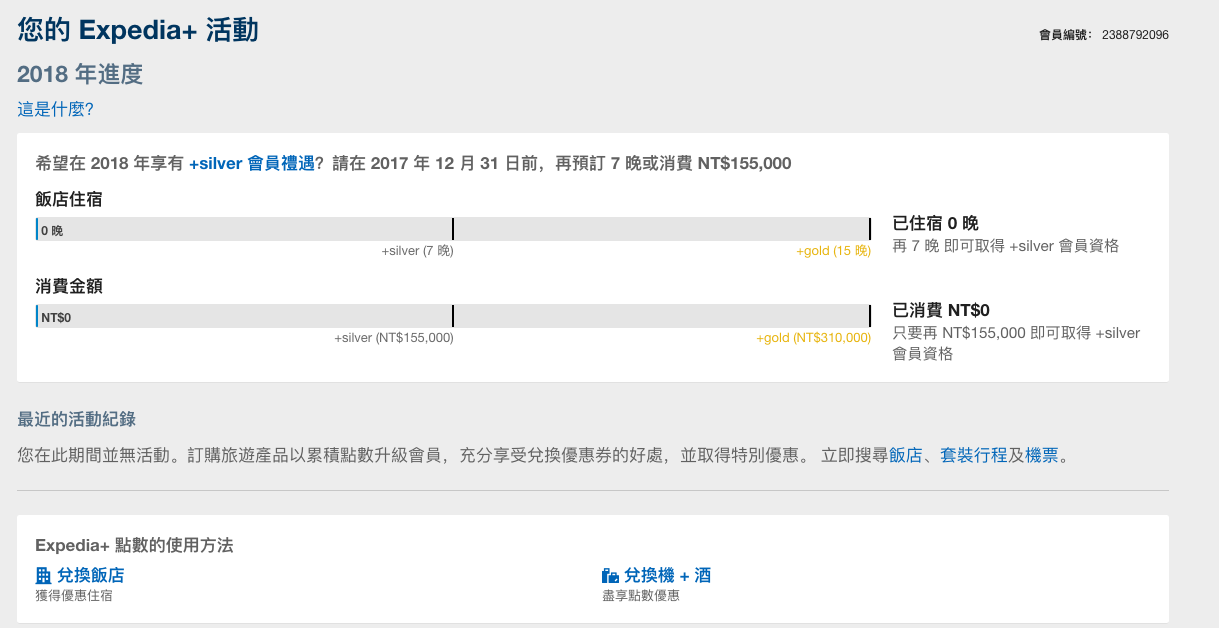Click the luggage icon beside 兌換機 + 酒

(610, 576)
